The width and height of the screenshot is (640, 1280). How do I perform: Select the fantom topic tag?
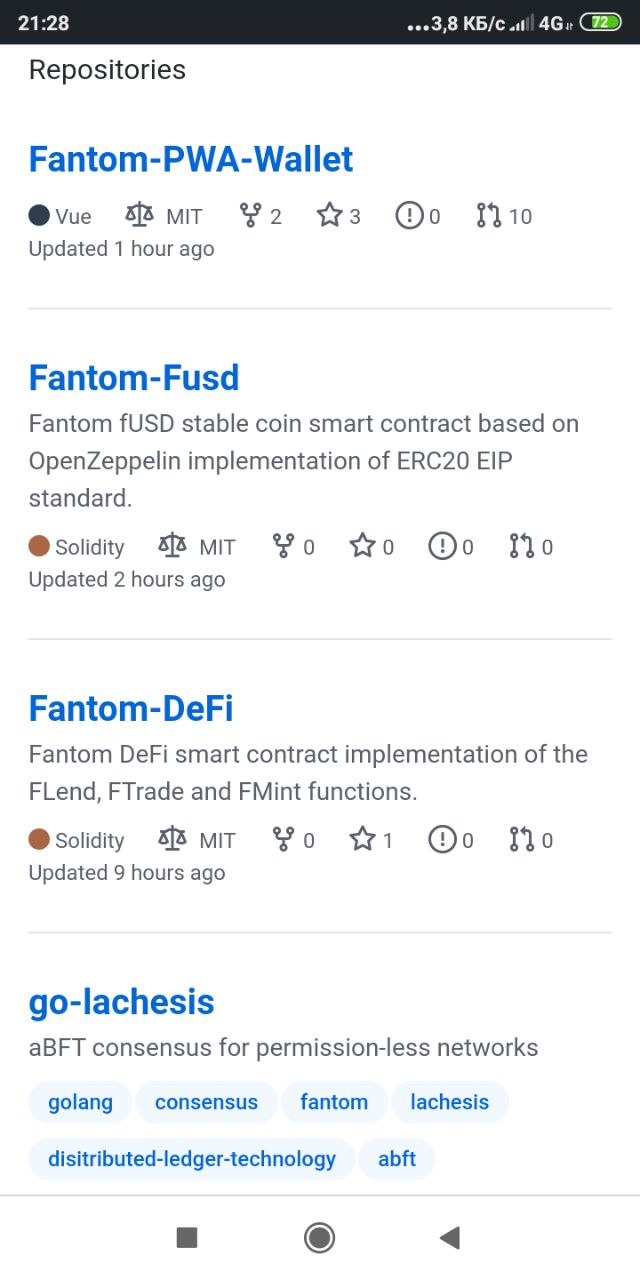click(334, 1102)
